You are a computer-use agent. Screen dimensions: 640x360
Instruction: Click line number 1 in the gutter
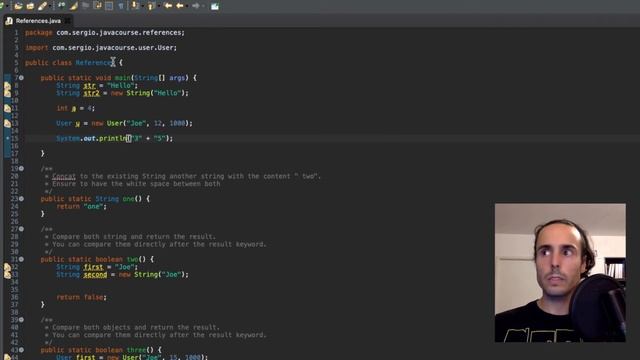[16, 33]
